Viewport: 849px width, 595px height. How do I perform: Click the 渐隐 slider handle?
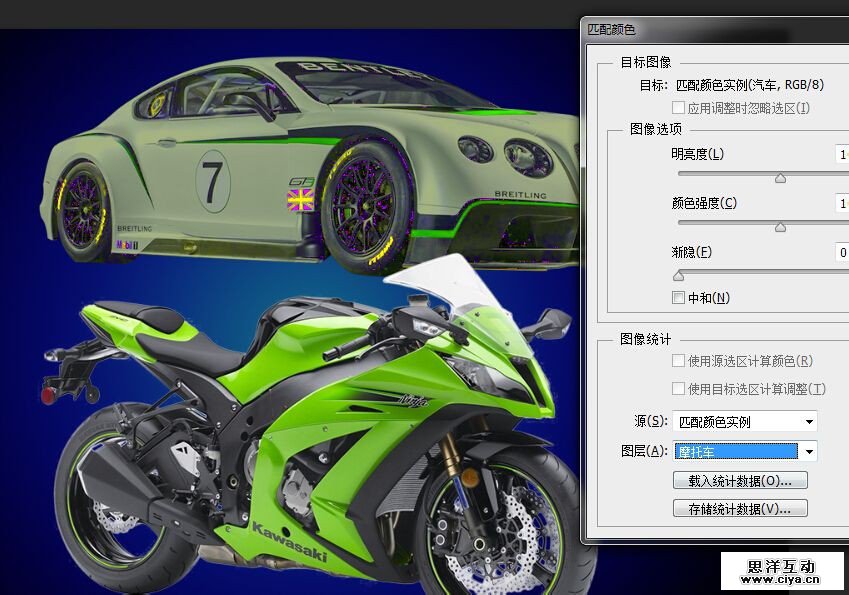point(679,275)
